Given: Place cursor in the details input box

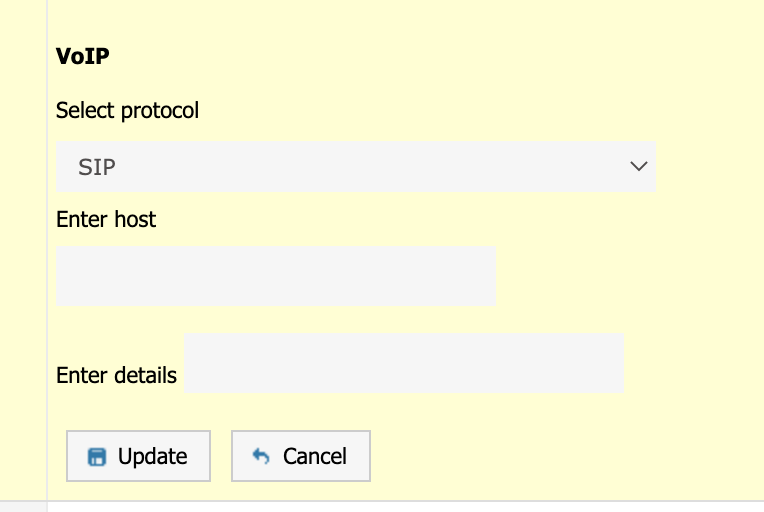Looking at the screenshot, I should click(403, 364).
